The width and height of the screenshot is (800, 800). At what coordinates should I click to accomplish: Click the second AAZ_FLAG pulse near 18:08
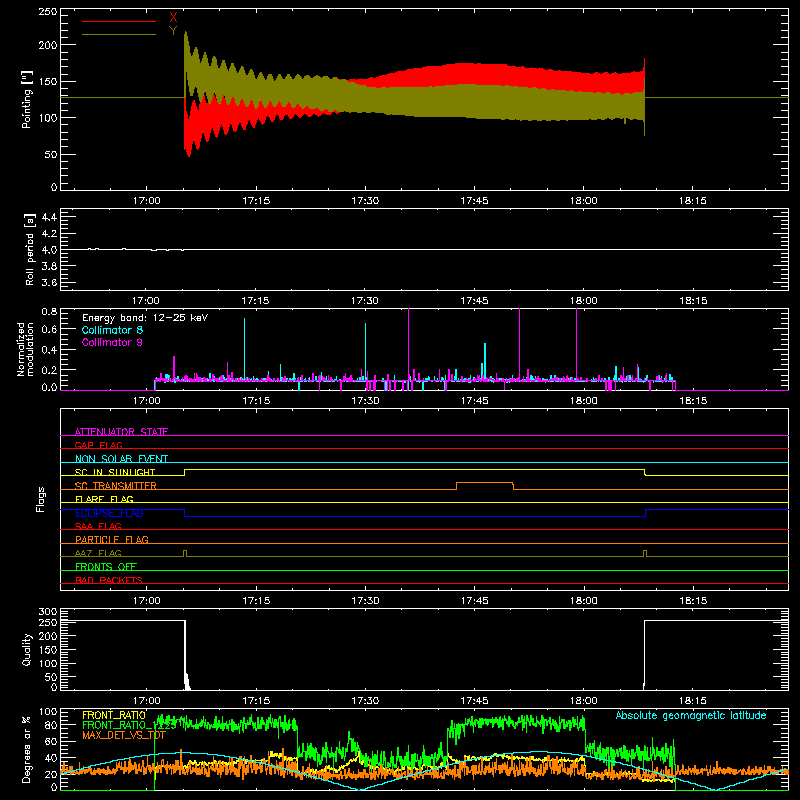coord(645,553)
